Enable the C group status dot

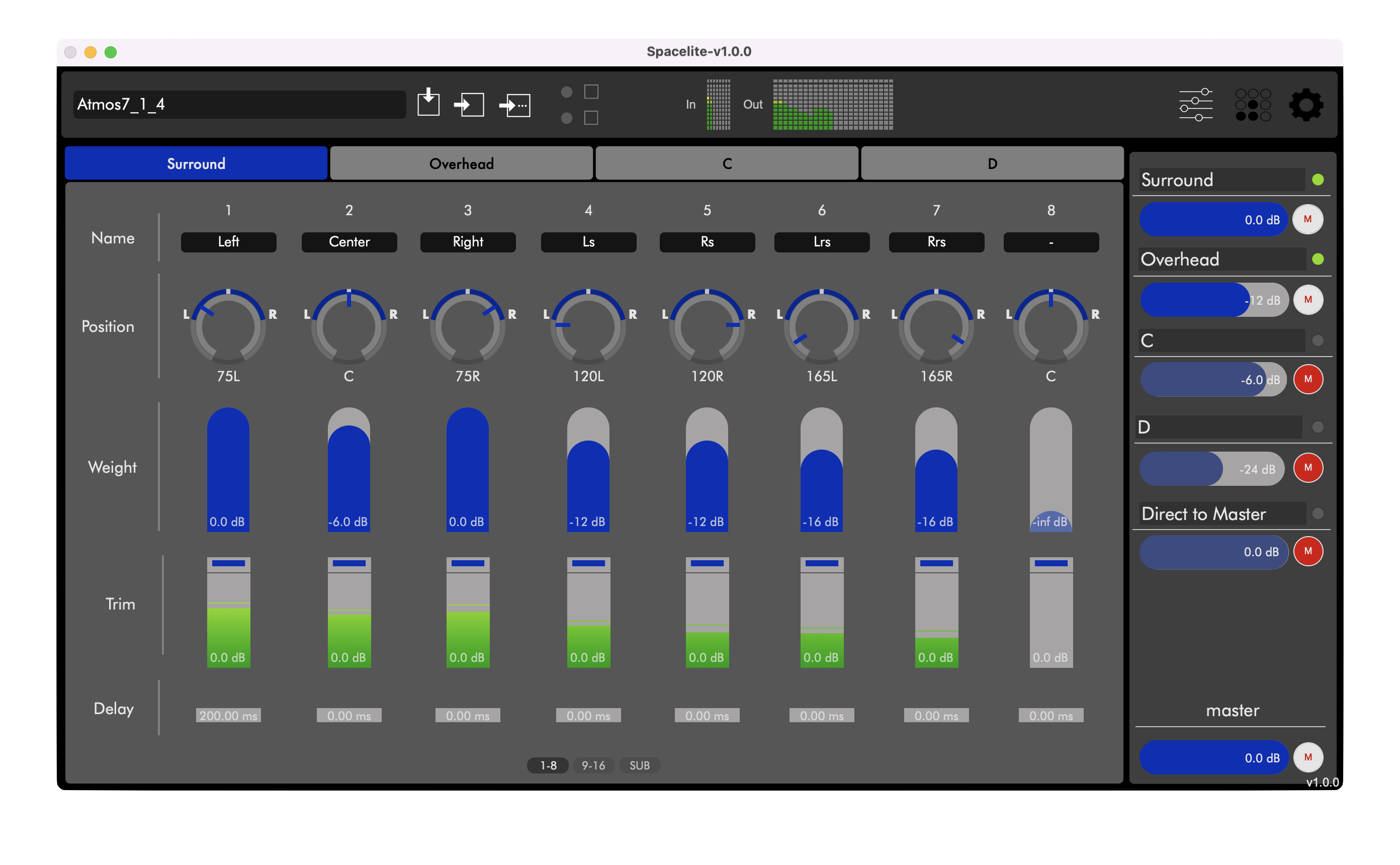pos(1318,341)
